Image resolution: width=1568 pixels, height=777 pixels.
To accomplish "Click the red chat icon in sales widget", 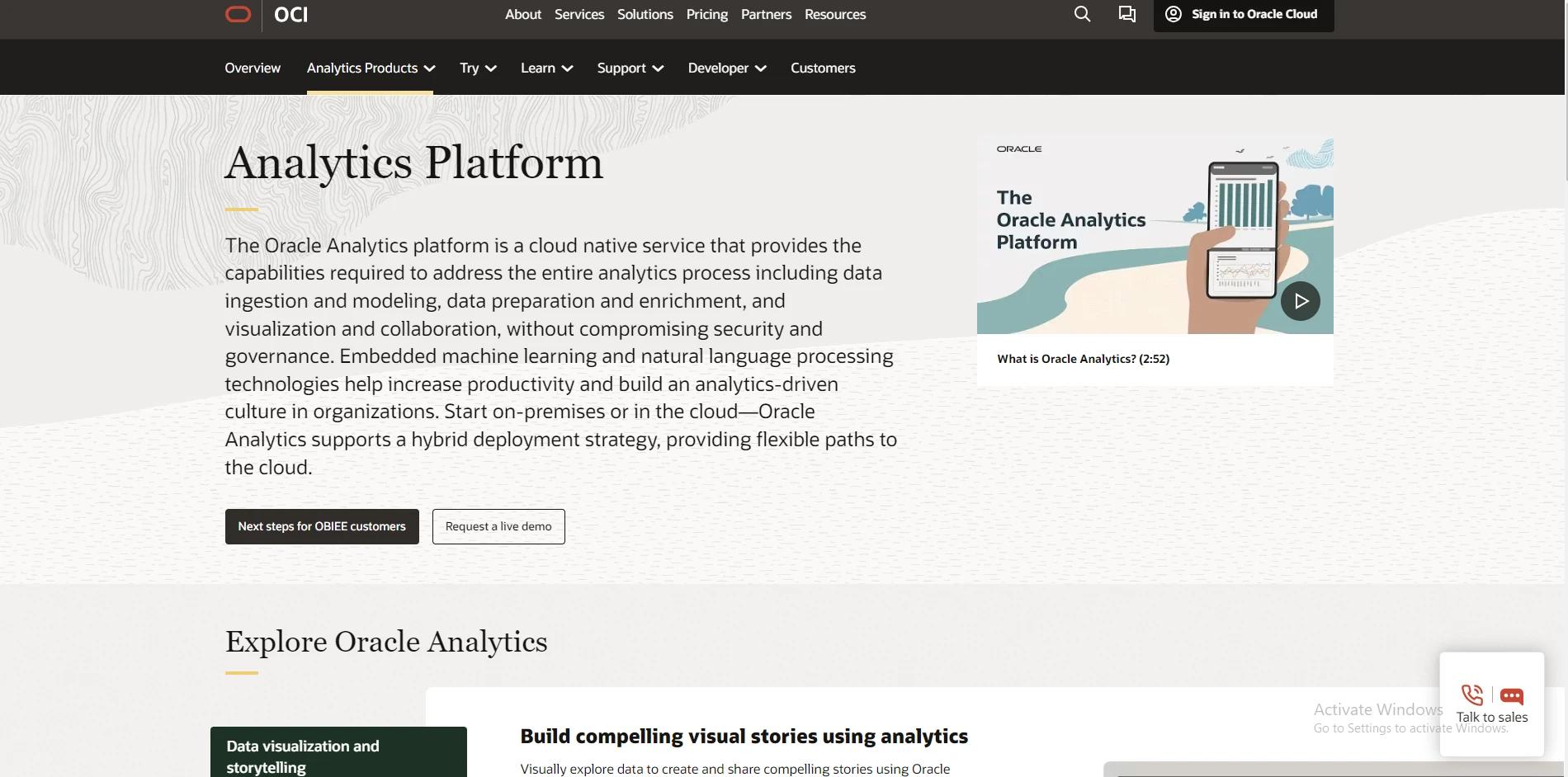I will coord(1511,695).
